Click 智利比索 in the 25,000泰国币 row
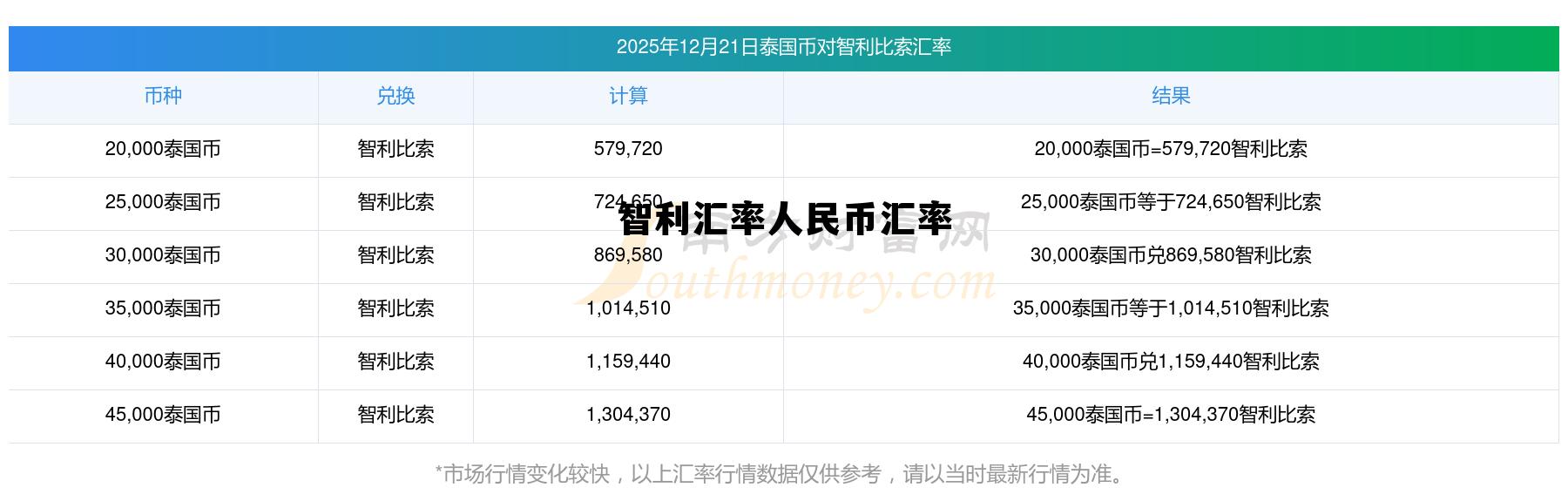This screenshot has width=1568, height=501. [395, 202]
